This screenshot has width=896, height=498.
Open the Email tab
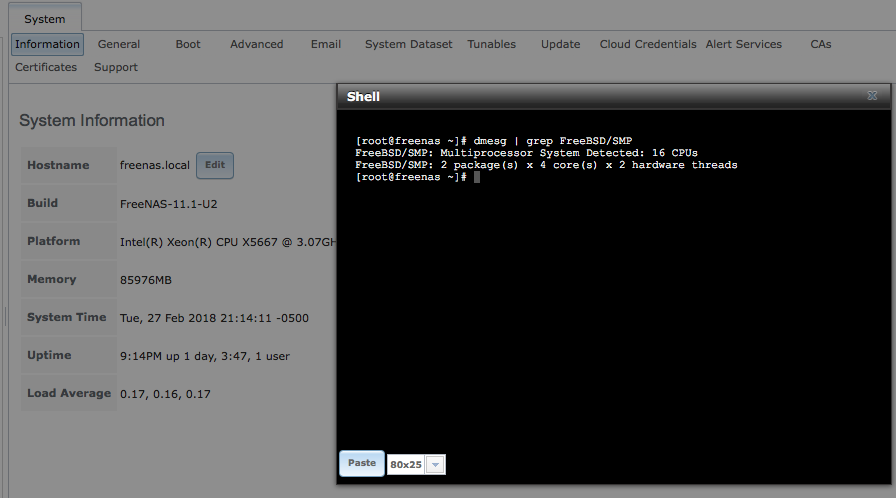pyautogui.click(x=326, y=44)
